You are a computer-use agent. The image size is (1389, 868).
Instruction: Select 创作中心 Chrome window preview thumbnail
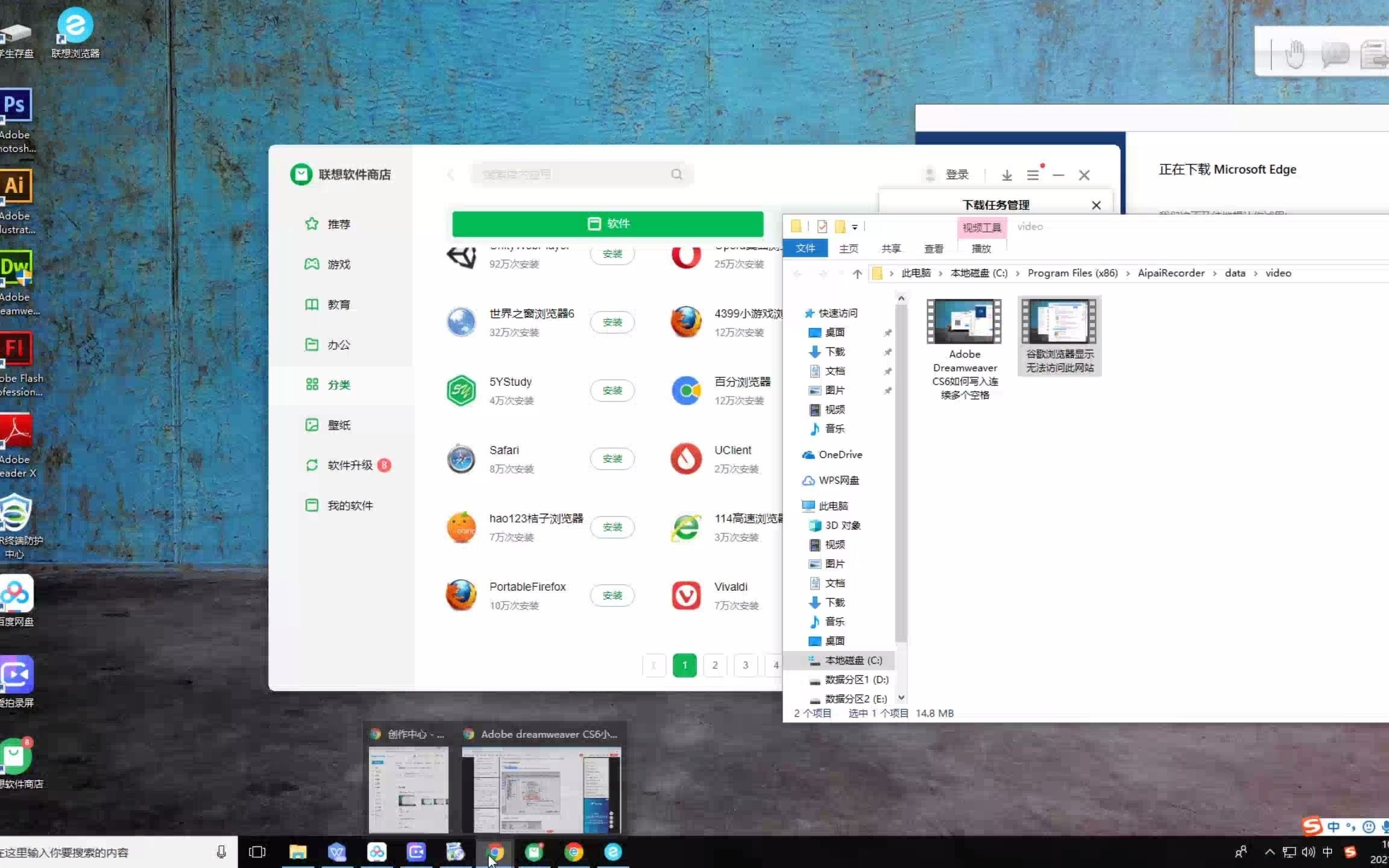(409, 790)
